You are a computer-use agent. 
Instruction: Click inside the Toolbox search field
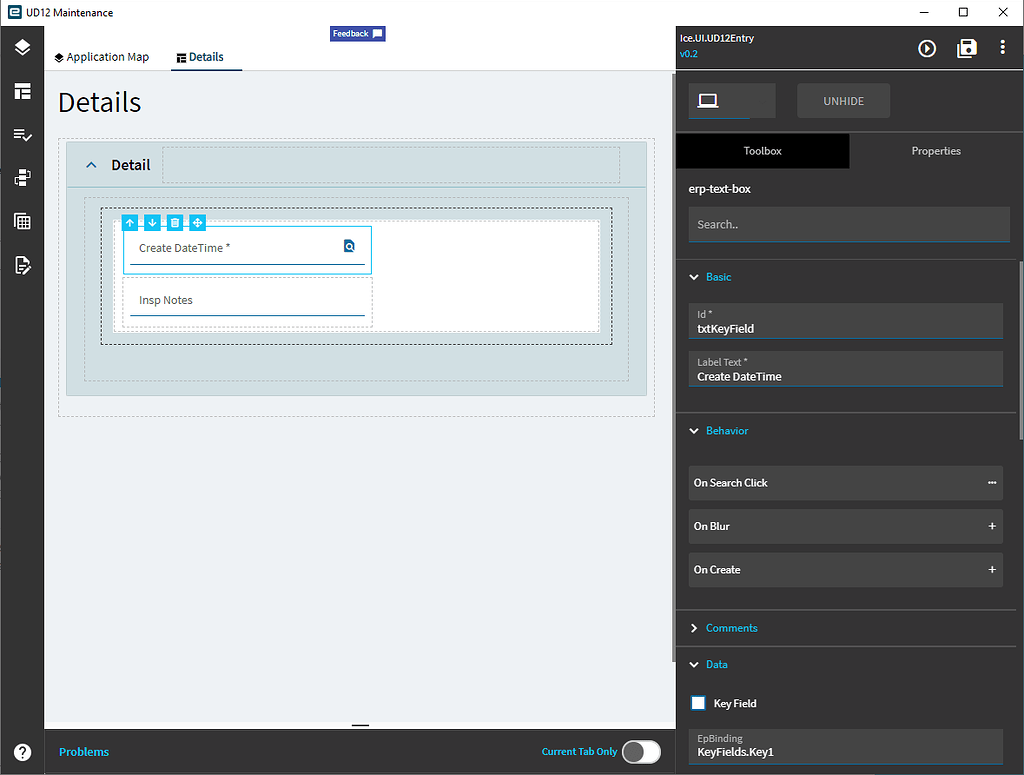click(848, 224)
